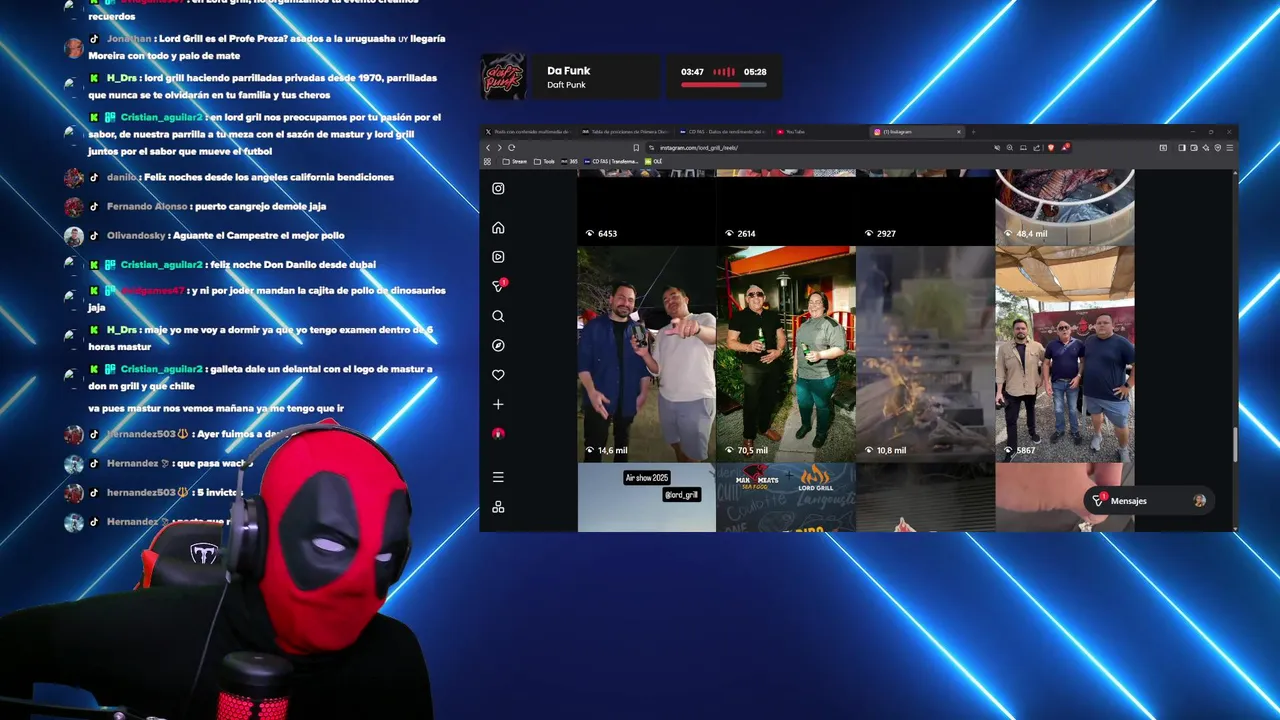The image size is (1280, 720).
Task: Open the CD FAS | Transferma bookmark
Action: click(611, 161)
